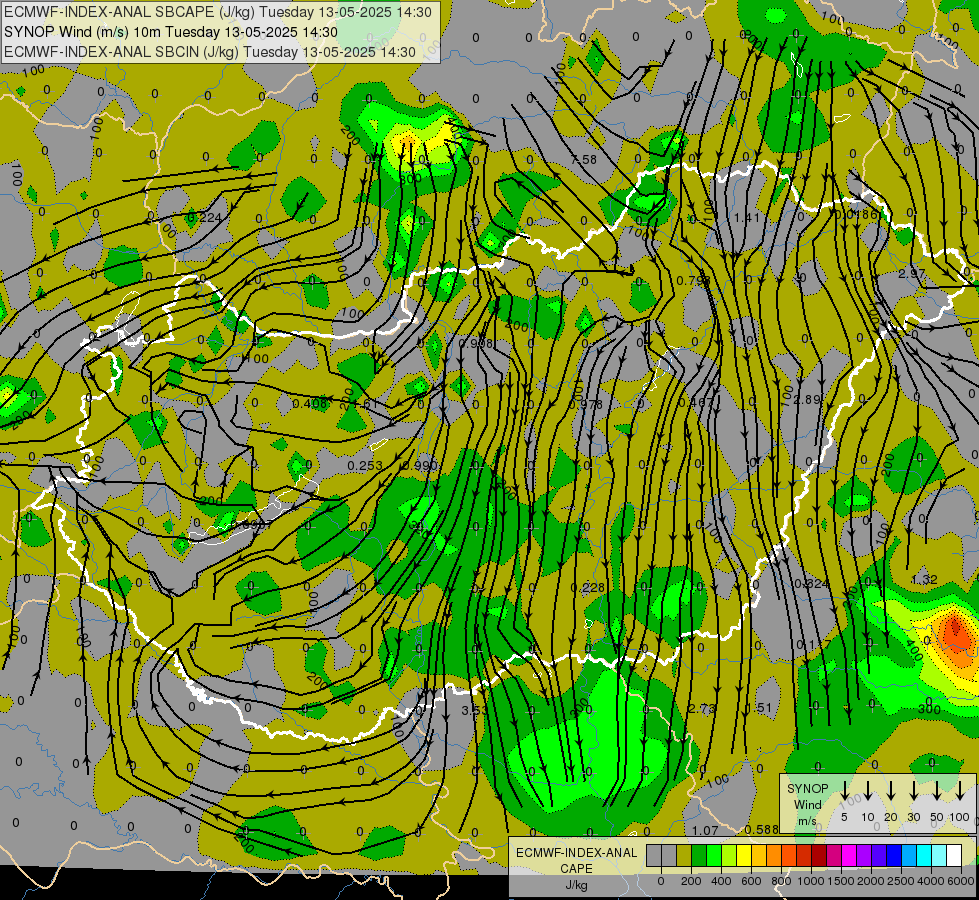Pick the pure blue CAPE legend swatch

click(895, 855)
